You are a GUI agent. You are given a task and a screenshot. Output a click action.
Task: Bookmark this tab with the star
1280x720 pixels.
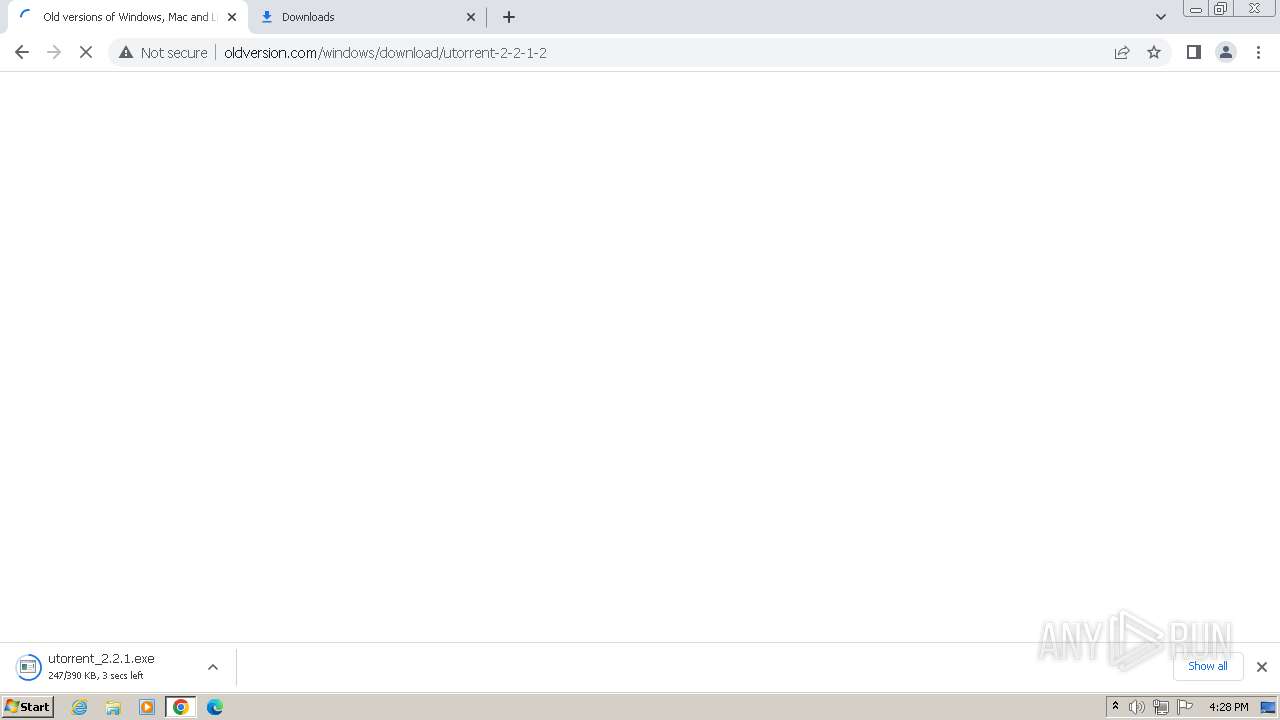[1154, 52]
